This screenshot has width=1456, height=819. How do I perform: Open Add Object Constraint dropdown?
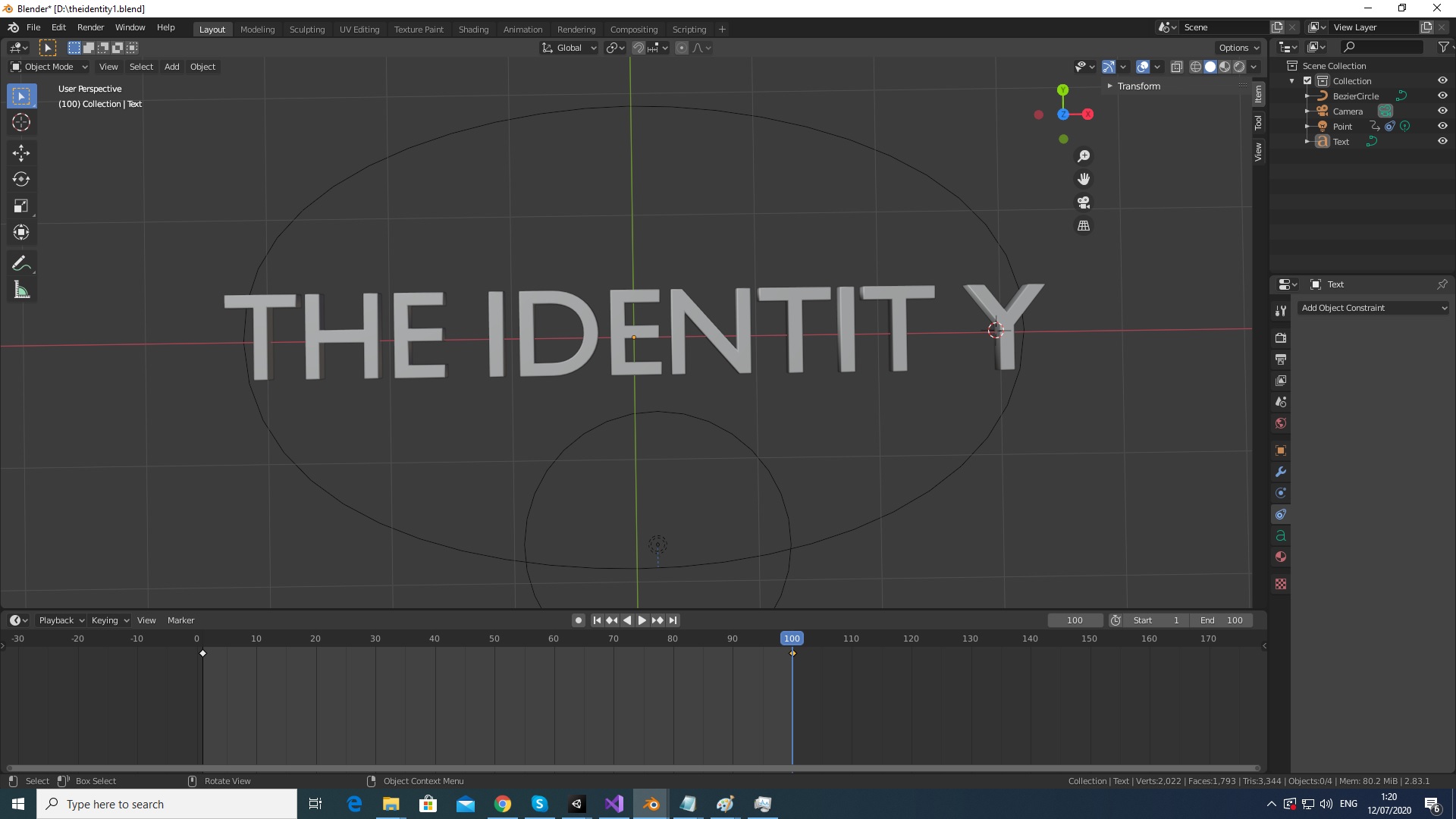[x=1373, y=308]
